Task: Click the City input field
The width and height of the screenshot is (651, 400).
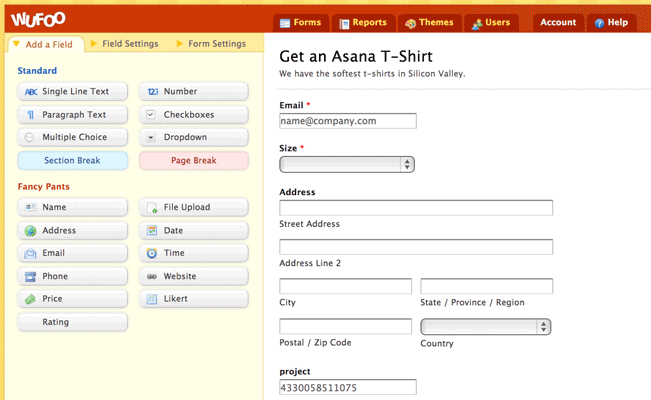Action: 345,286
